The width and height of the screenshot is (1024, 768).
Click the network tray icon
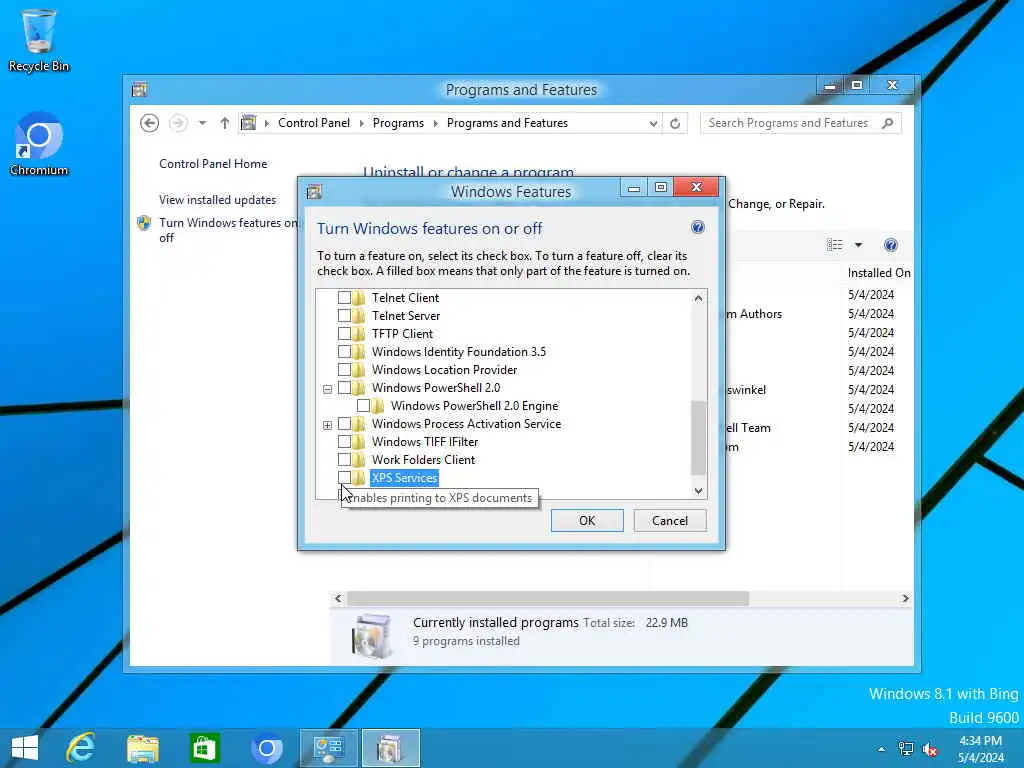pyautogui.click(x=906, y=748)
